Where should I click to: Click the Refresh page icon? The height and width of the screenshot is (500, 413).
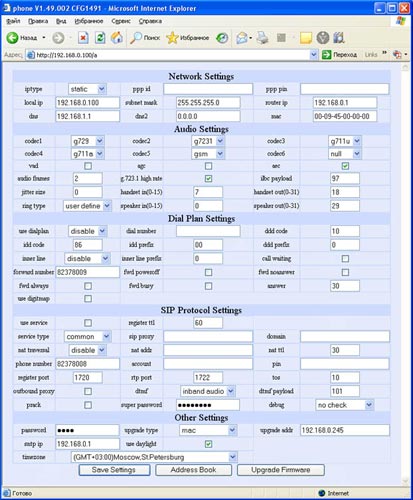[100, 38]
